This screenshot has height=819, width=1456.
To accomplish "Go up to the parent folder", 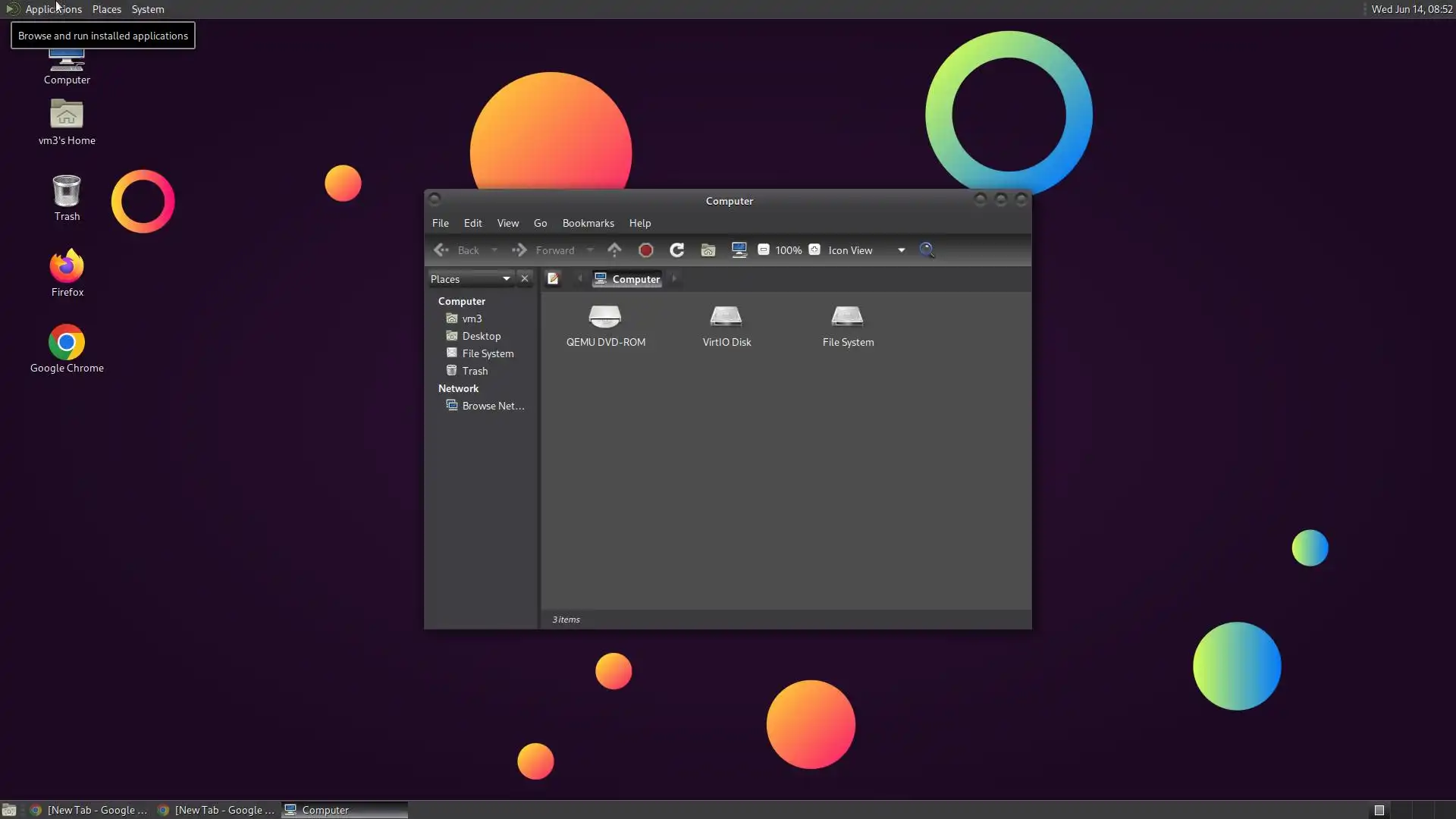I will pos(614,250).
